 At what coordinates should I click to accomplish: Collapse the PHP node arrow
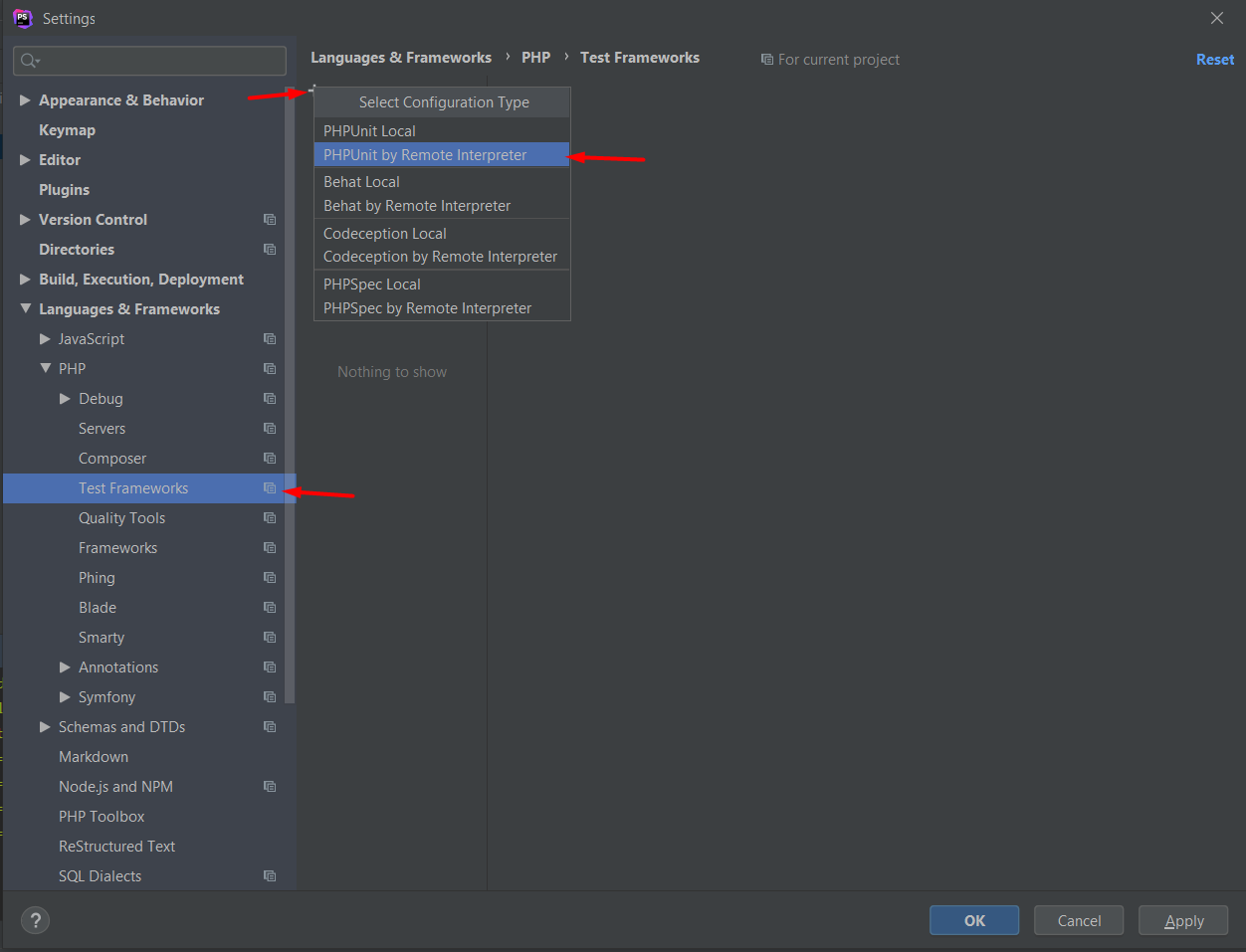pos(45,368)
